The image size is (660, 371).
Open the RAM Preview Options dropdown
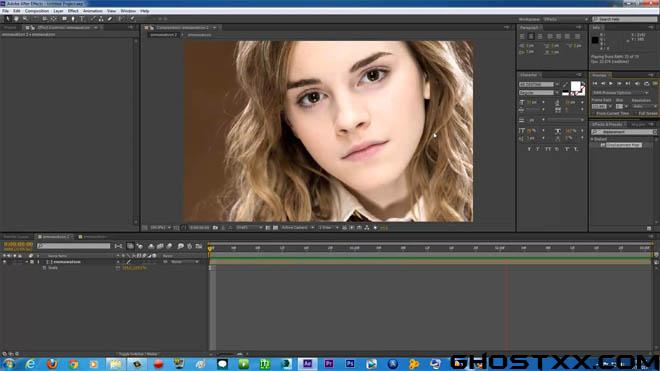(x=620, y=93)
